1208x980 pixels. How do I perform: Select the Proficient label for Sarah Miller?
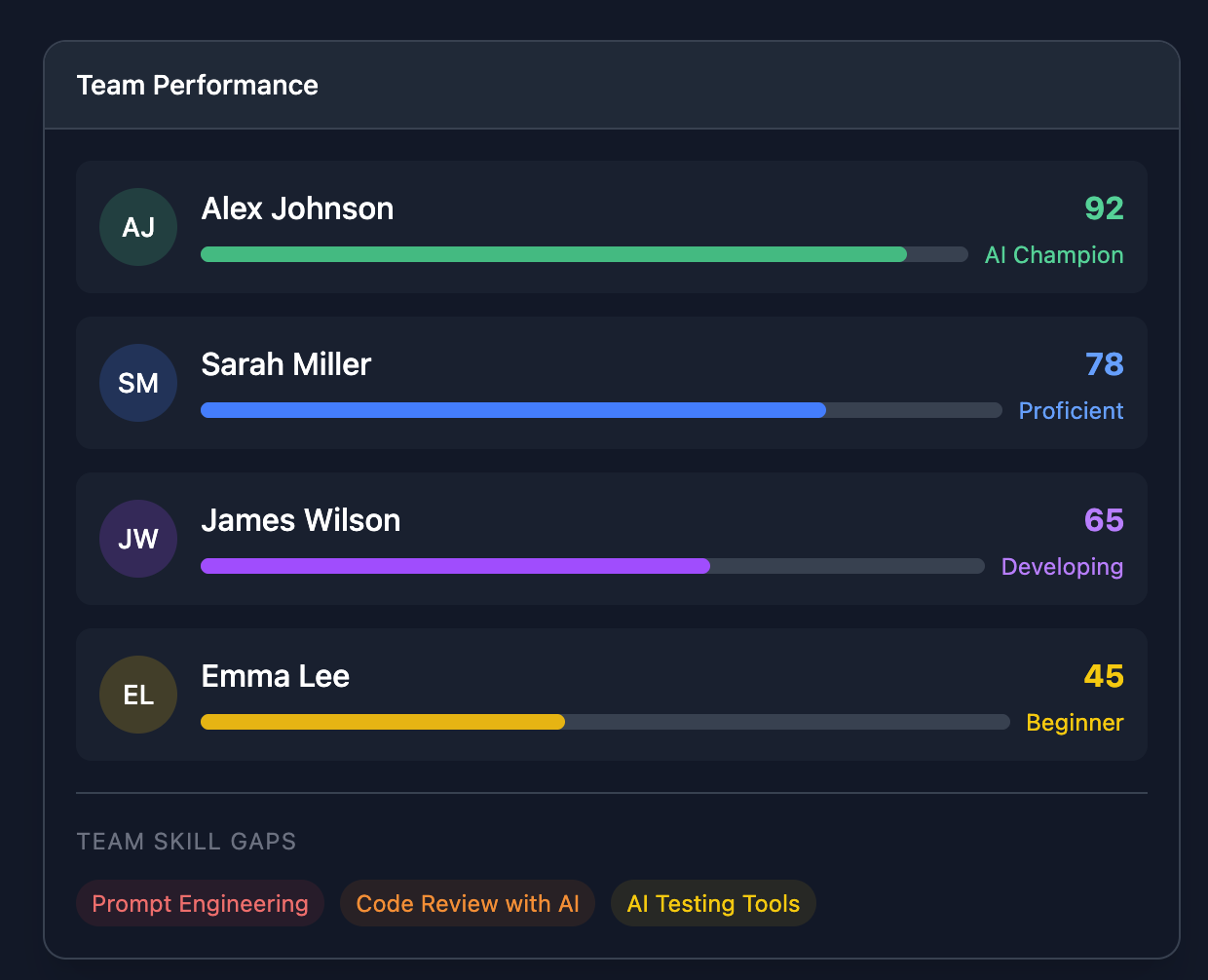[1071, 410]
